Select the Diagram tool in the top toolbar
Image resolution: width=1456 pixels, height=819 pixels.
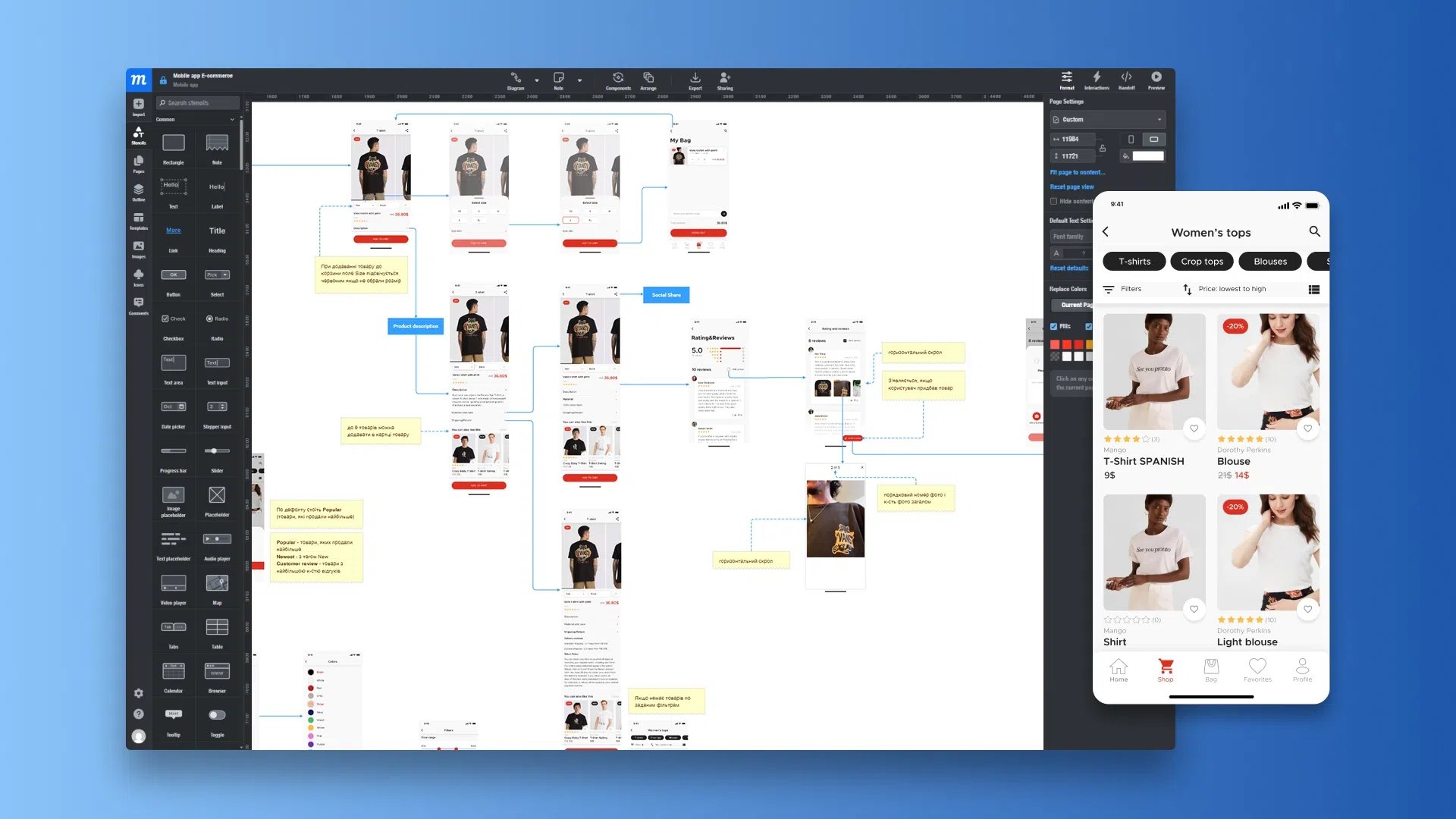[516, 80]
